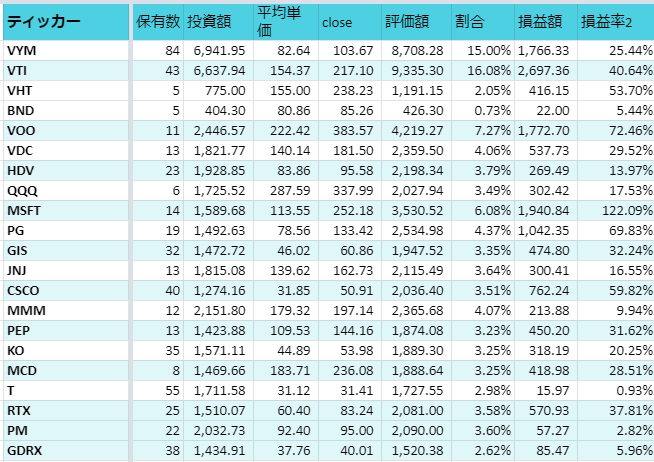Click the MSFT ticker cell

pos(66,211)
